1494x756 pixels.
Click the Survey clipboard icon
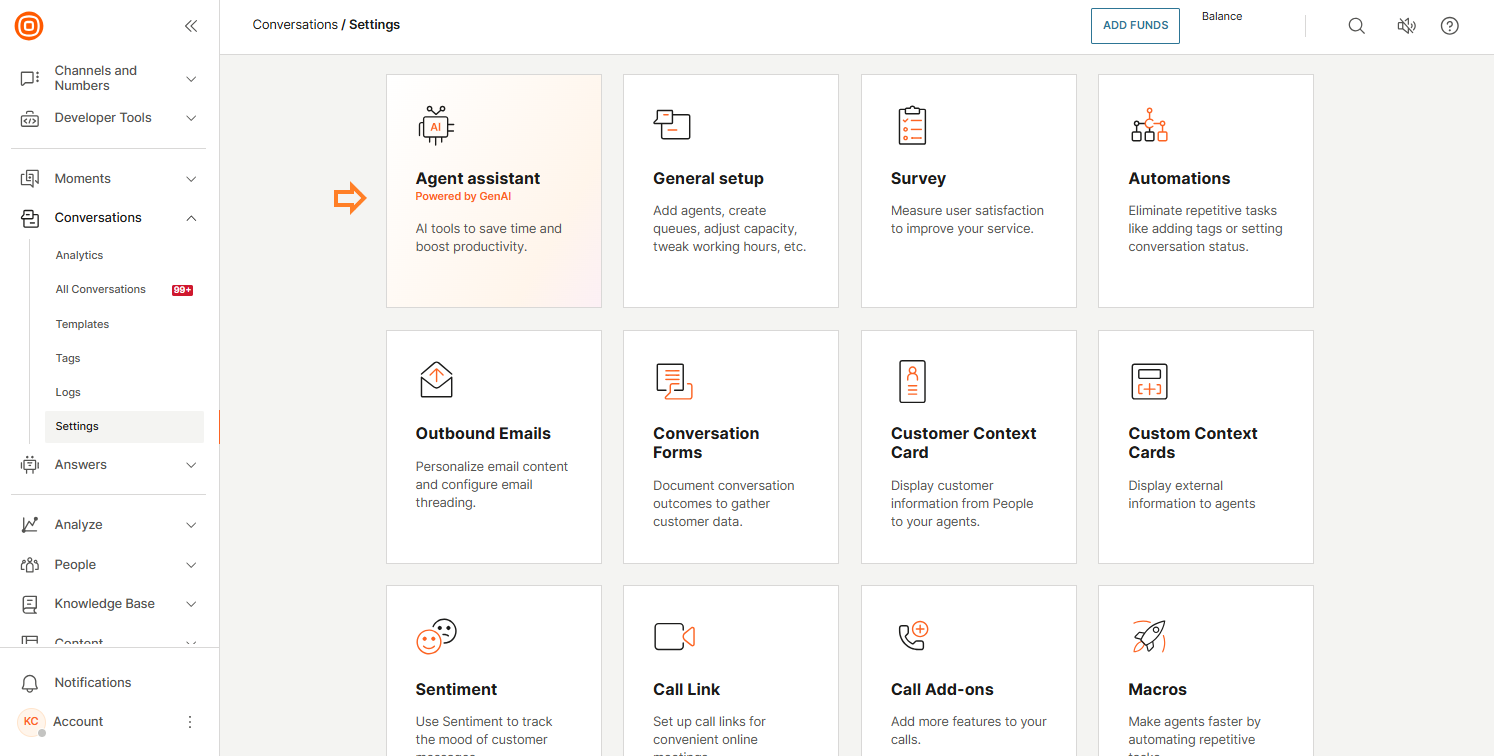tap(912, 126)
